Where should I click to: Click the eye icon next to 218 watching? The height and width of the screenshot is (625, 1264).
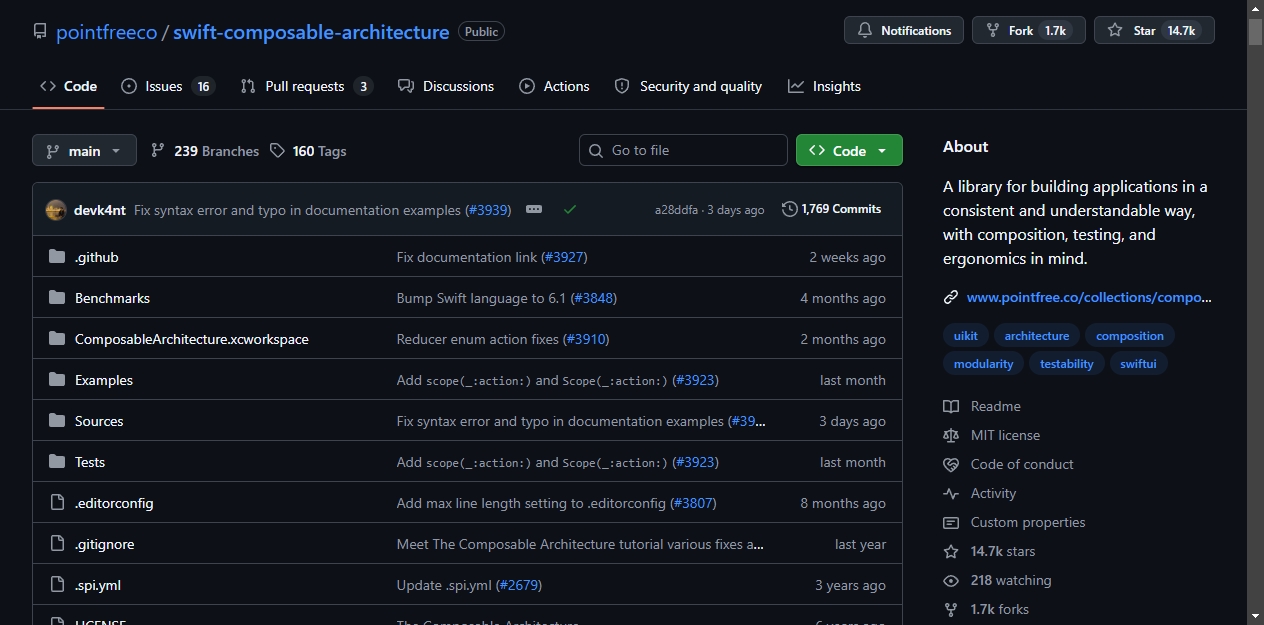(951, 580)
